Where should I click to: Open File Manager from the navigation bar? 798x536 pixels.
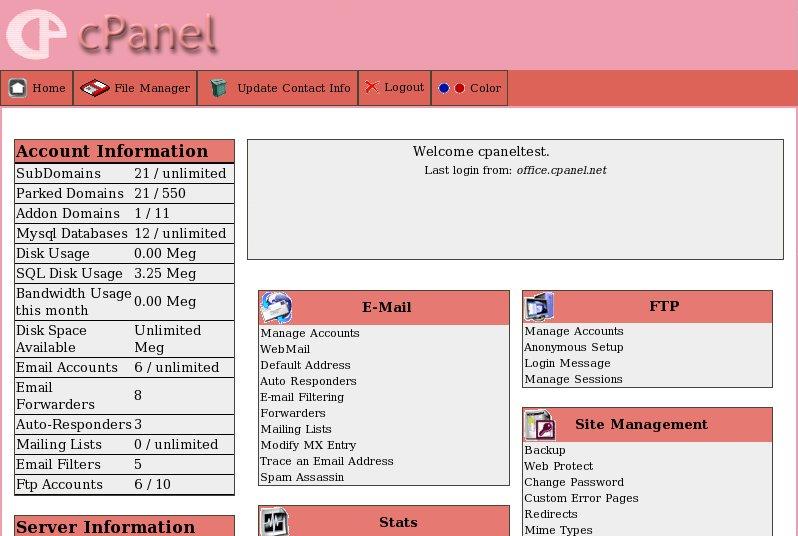click(x=151, y=88)
